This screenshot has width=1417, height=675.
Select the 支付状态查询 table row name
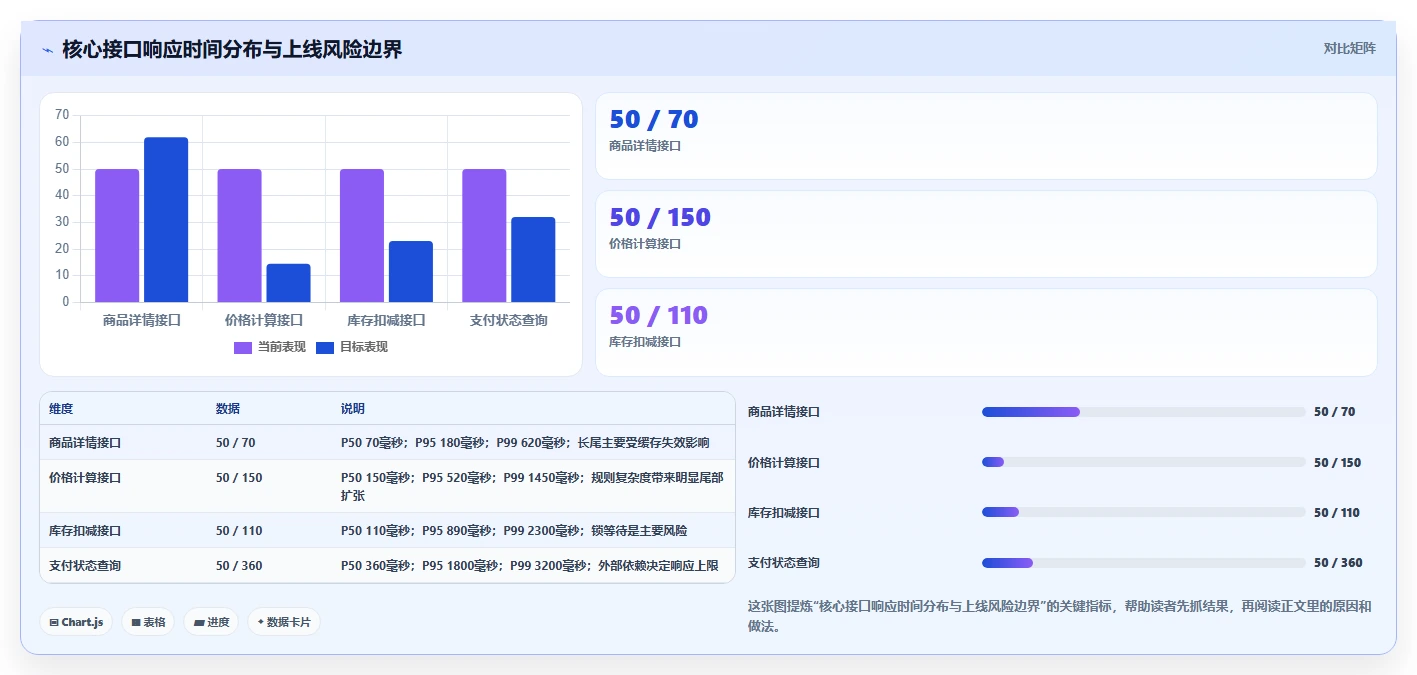85,566
